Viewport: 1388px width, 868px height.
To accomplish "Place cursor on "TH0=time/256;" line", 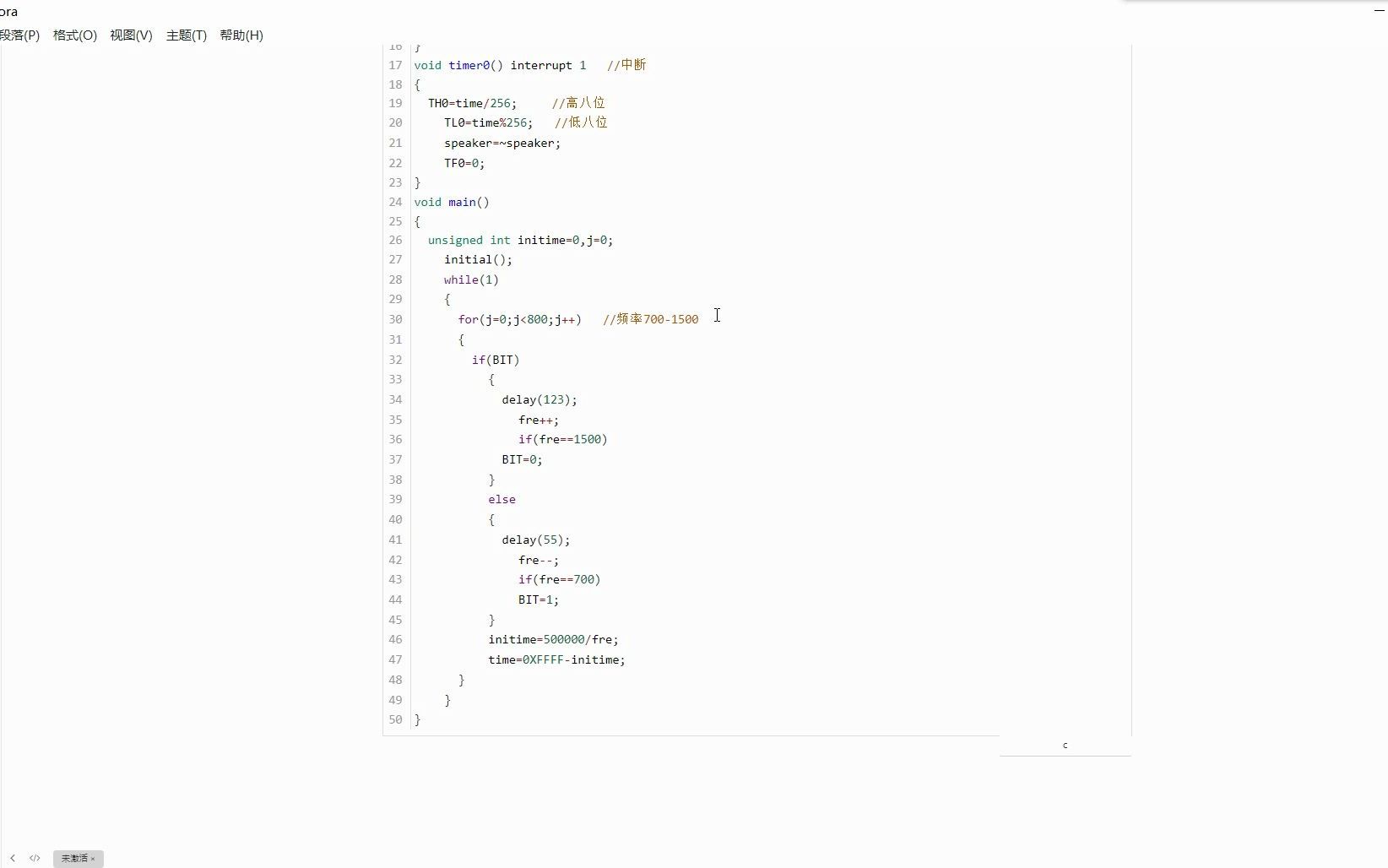I will [472, 103].
